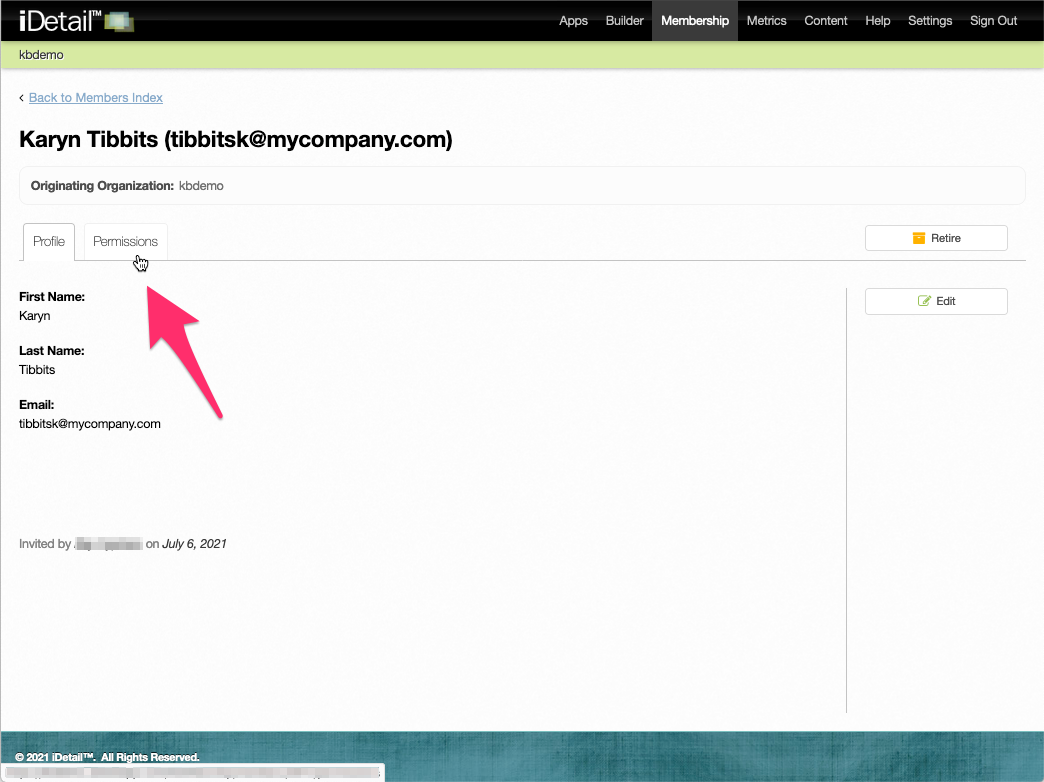
Task: Switch to the Profile tab
Action: click(49, 242)
